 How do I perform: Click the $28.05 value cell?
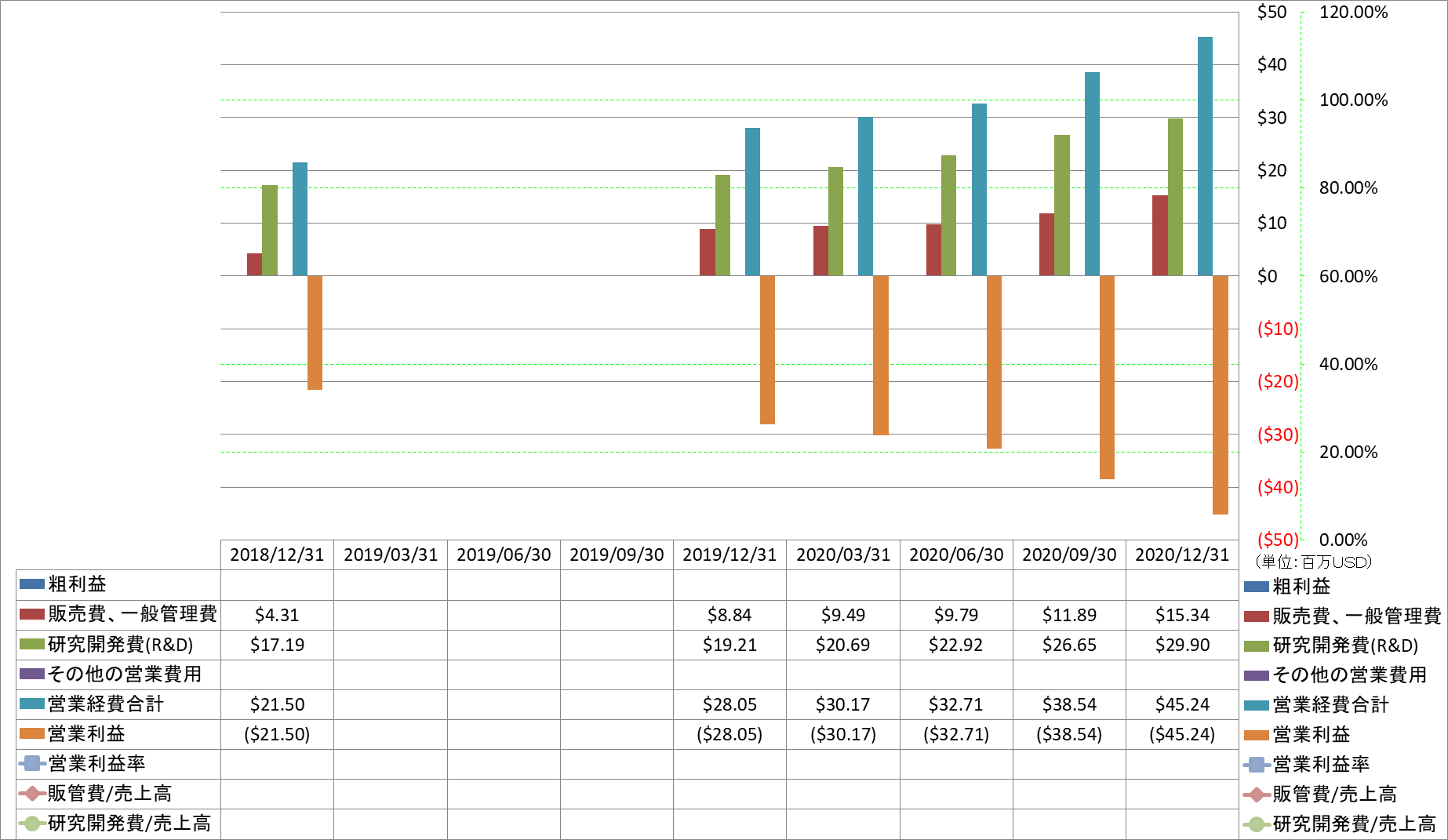(729, 704)
